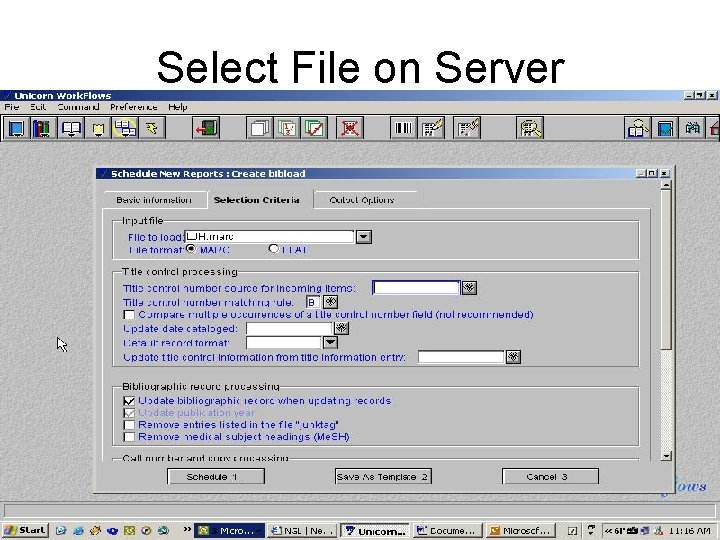Click the magnifier over grid toolbar icon
The height and width of the screenshot is (540, 720).
click(x=529, y=128)
